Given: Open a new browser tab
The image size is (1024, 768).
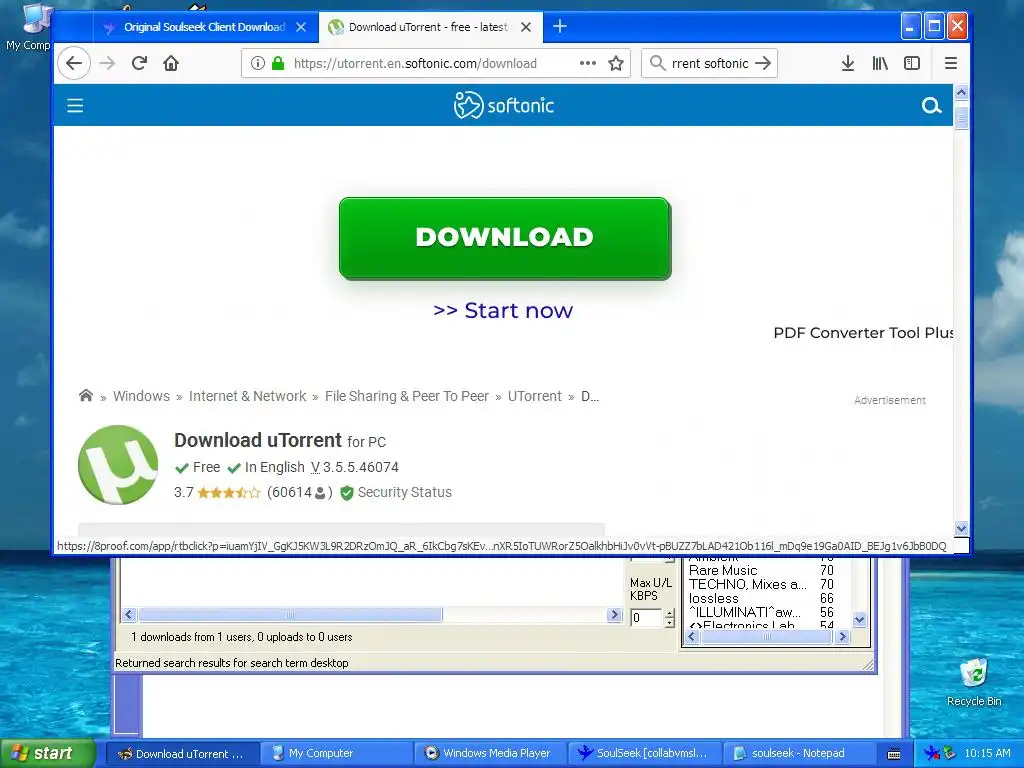Looking at the screenshot, I should click(x=560, y=27).
